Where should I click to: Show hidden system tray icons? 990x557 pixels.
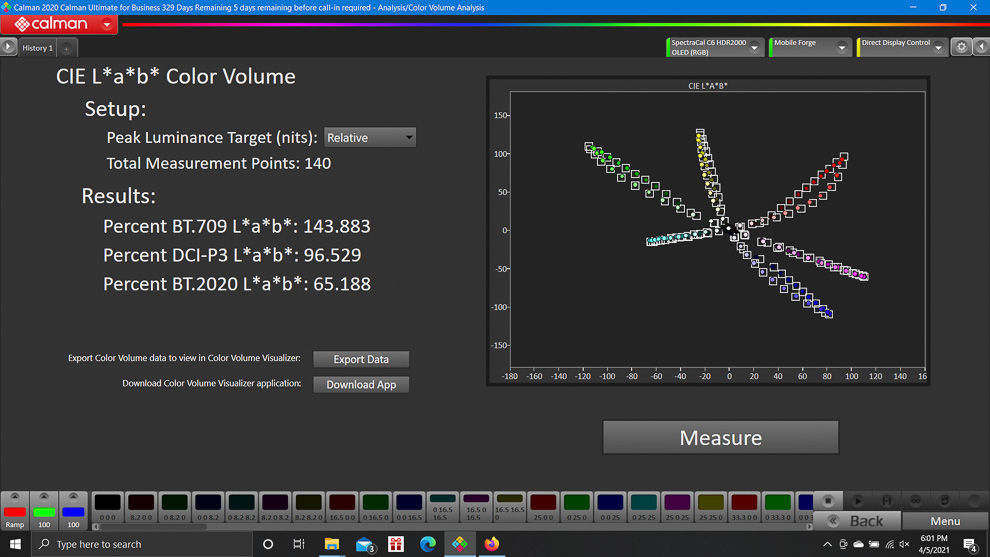tap(827, 544)
